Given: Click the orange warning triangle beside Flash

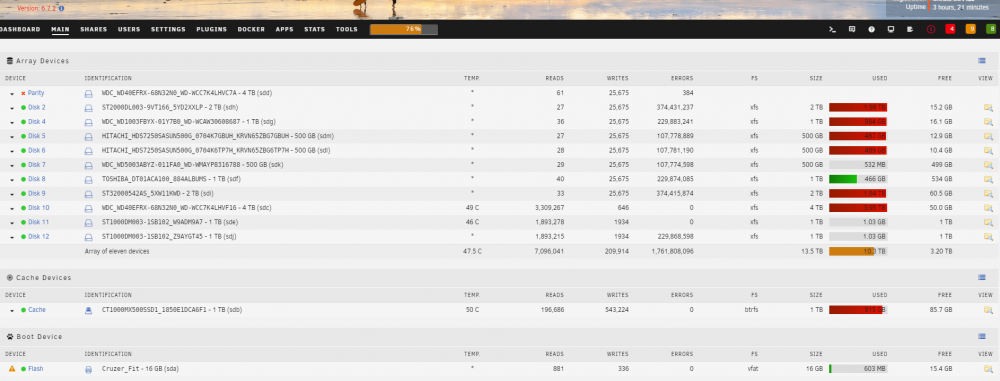Looking at the screenshot, I should (x=11, y=368).
